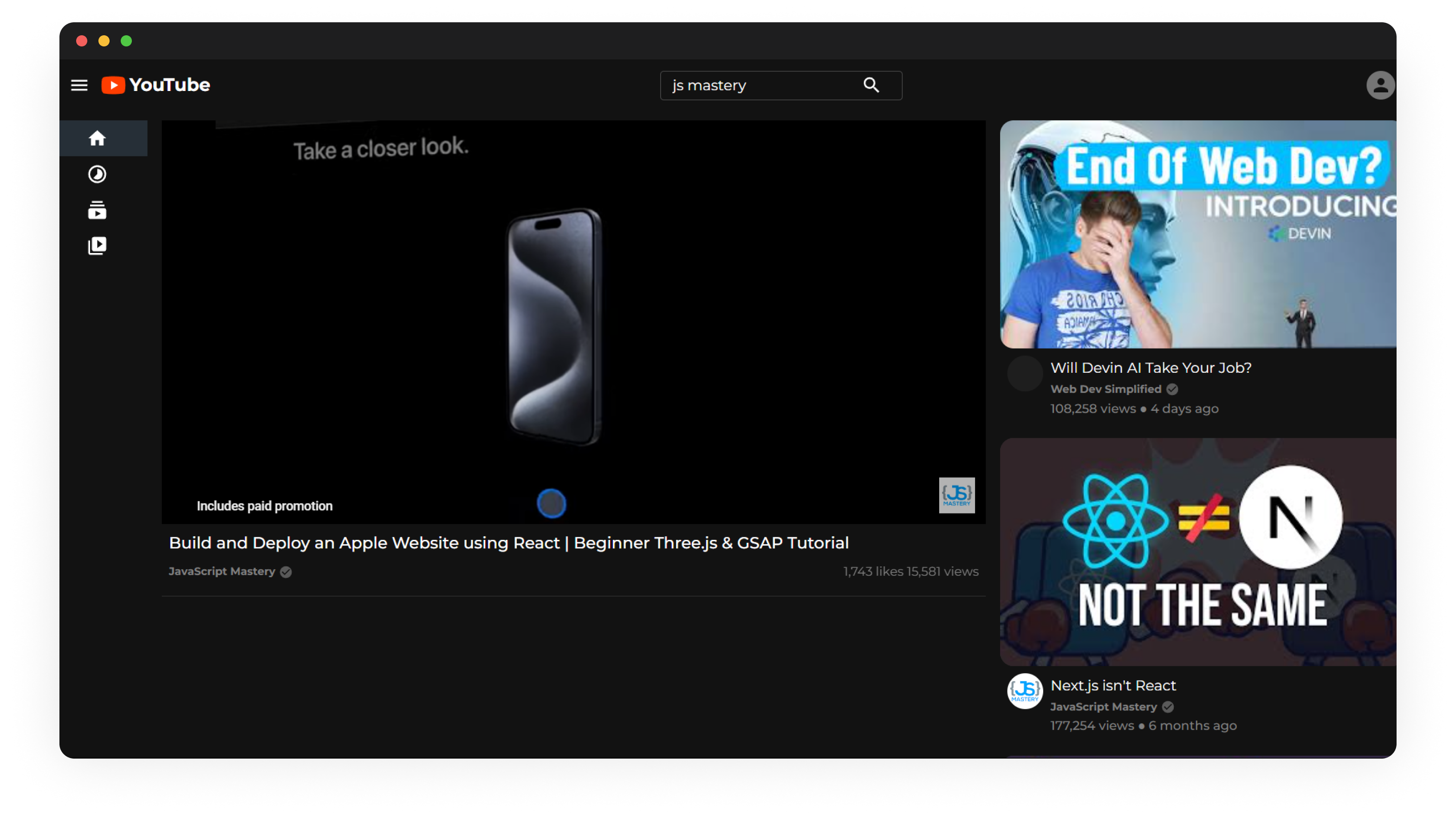
Task: Click verified badge next to Web Dev Simplified
Action: click(x=1172, y=389)
